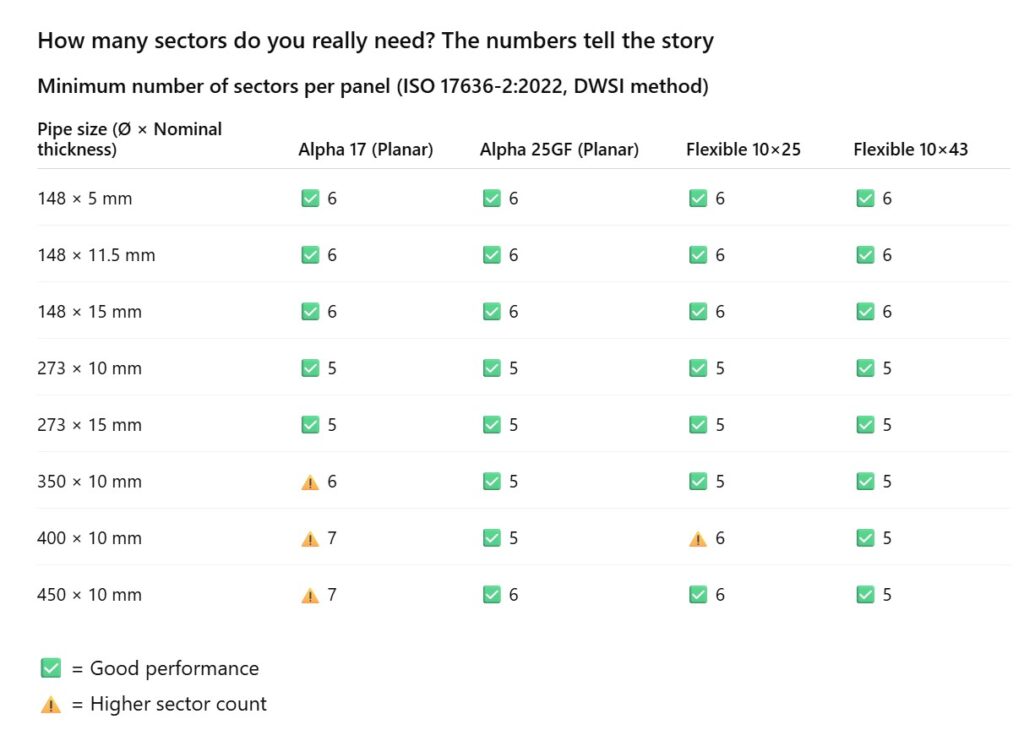Viewport: 1024px width, 741px height.
Task: Click Flexible 10×25 checkmark for 148 × 15 mm
Action: pyautogui.click(x=698, y=312)
